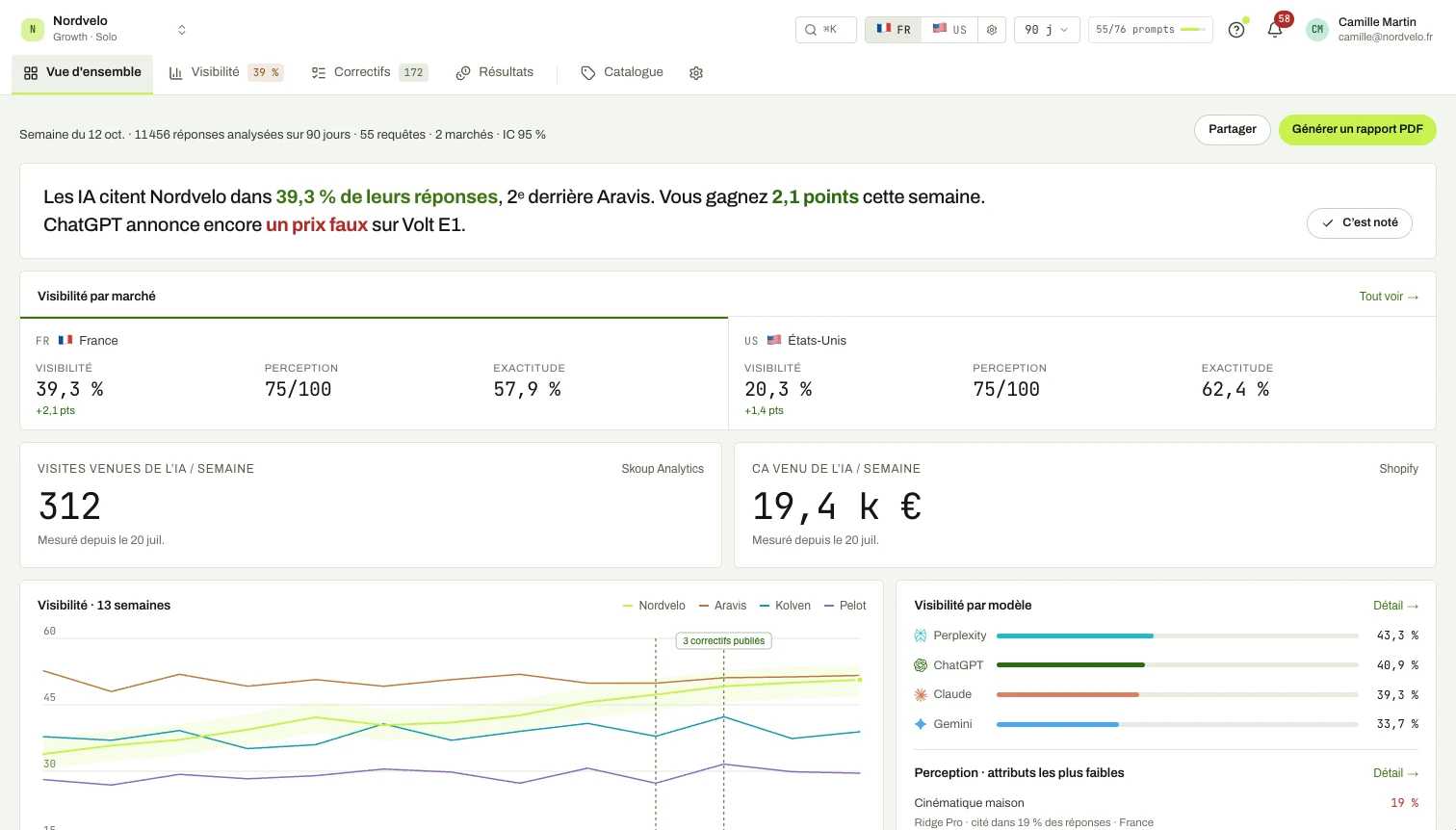This screenshot has width=1456, height=830.
Task: Click the search magnifier icon
Action: 811,30
